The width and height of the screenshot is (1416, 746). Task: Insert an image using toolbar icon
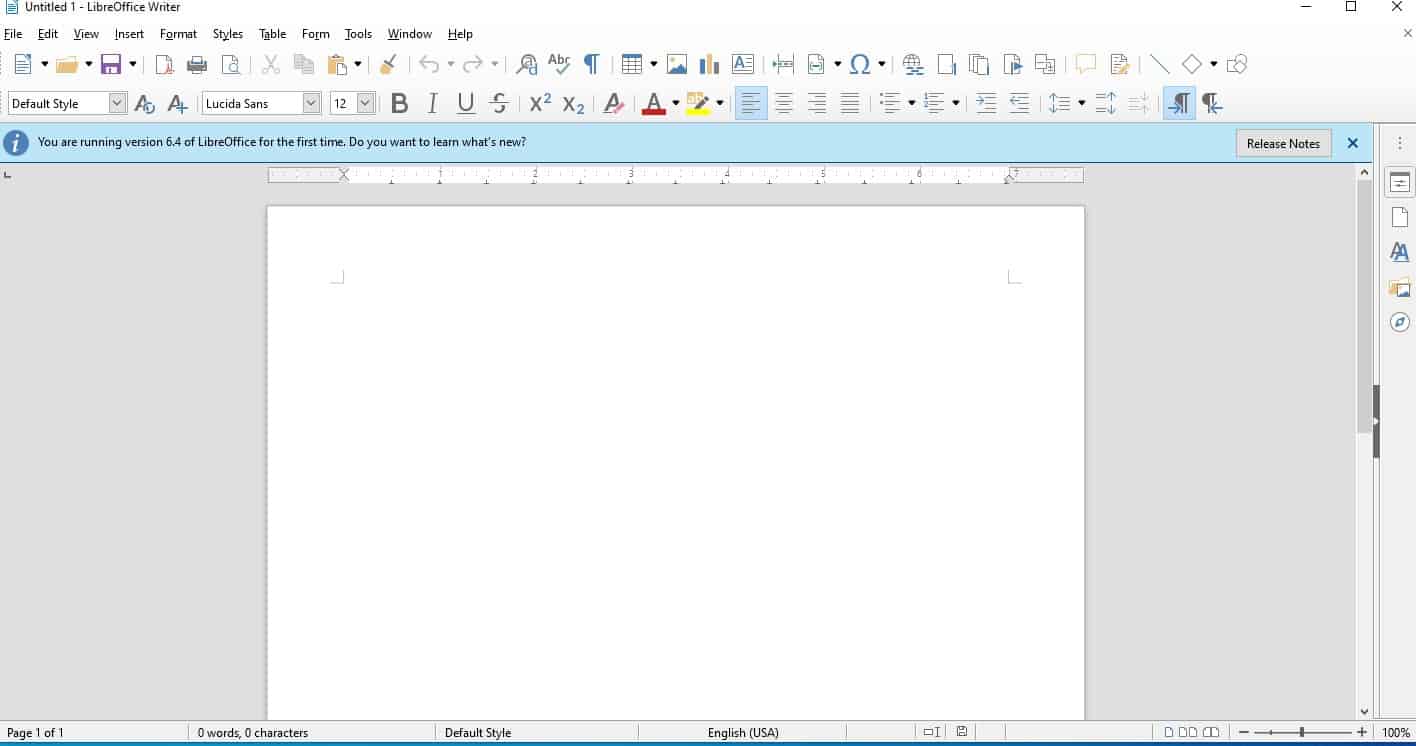click(x=677, y=65)
